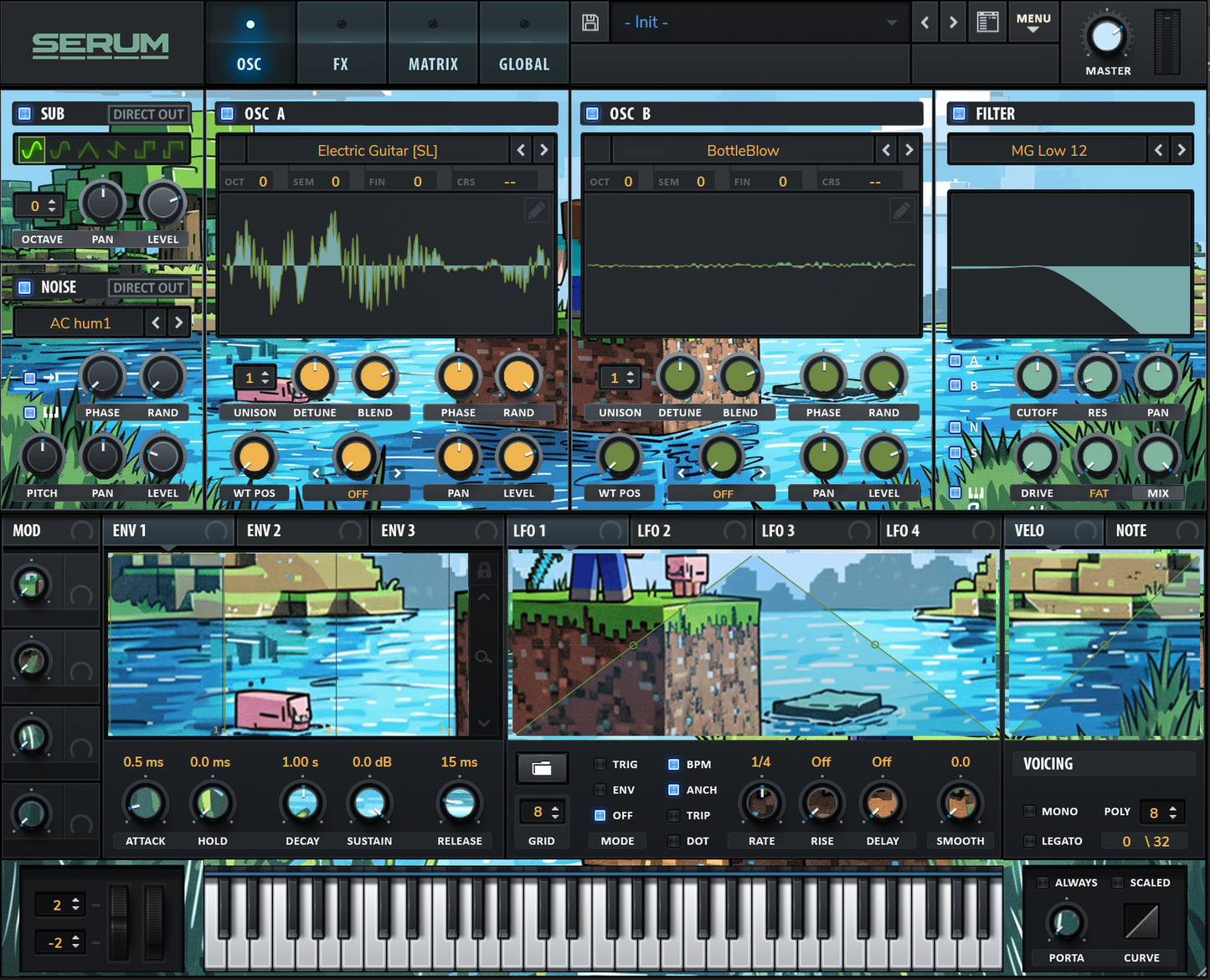1210x980 pixels.
Task: Toggle the NOISE oscillator on/off
Action: [x=25, y=287]
